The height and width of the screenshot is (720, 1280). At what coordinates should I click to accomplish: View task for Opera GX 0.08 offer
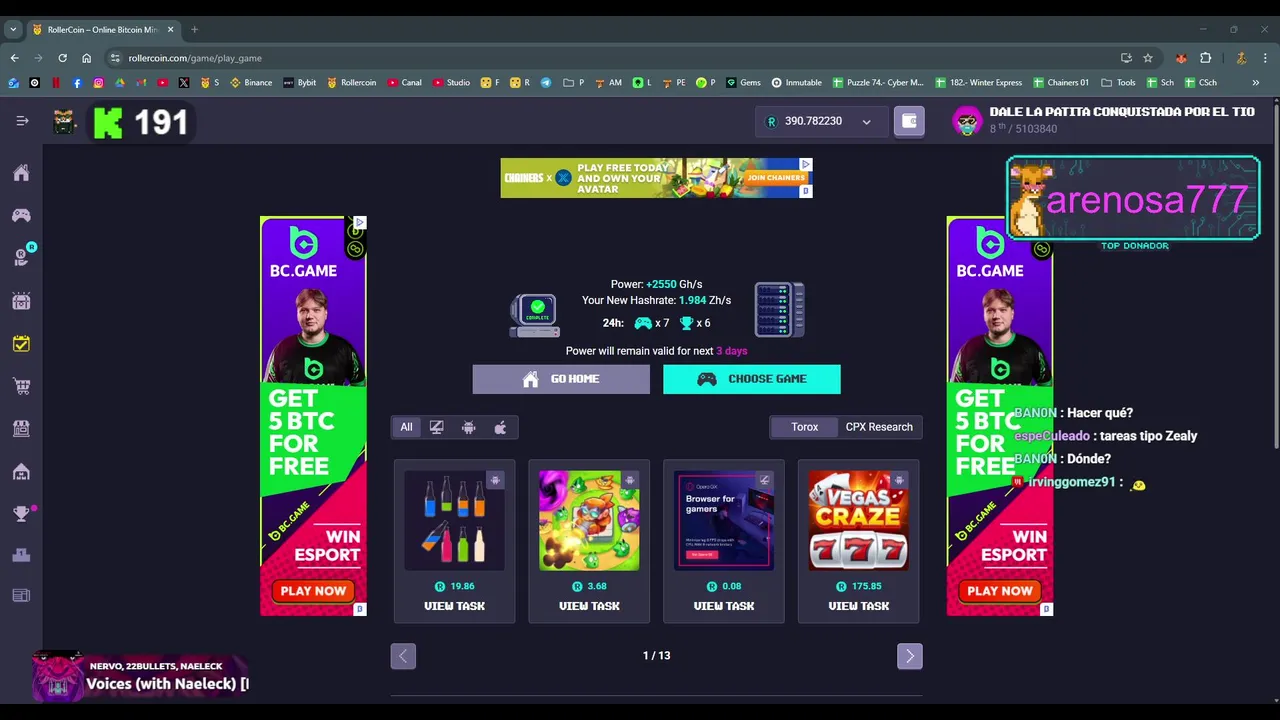point(724,606)
